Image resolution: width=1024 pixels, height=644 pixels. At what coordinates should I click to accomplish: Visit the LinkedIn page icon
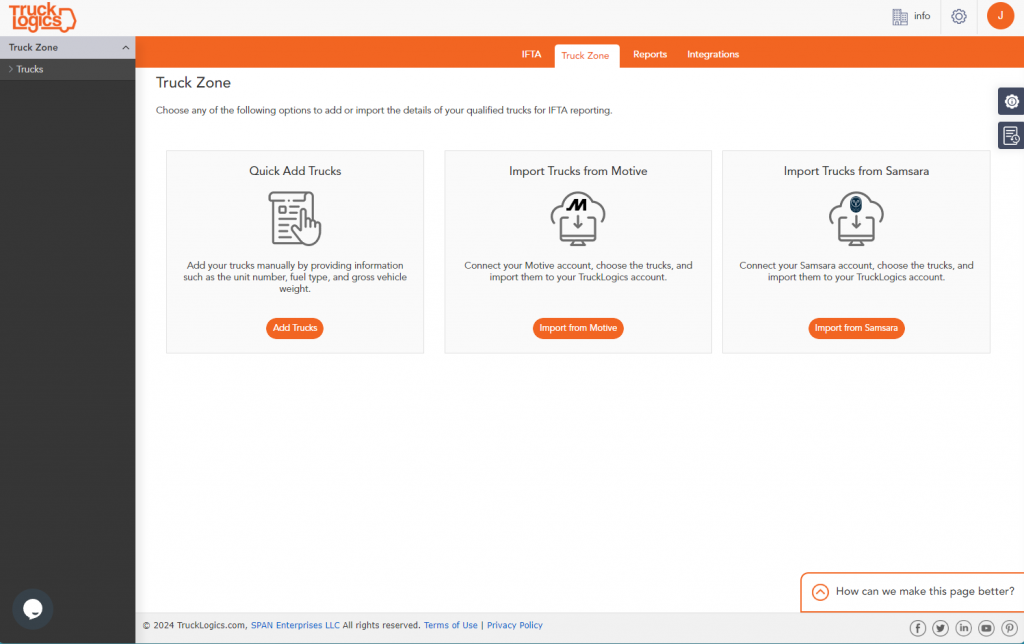[x=963, y=628]
